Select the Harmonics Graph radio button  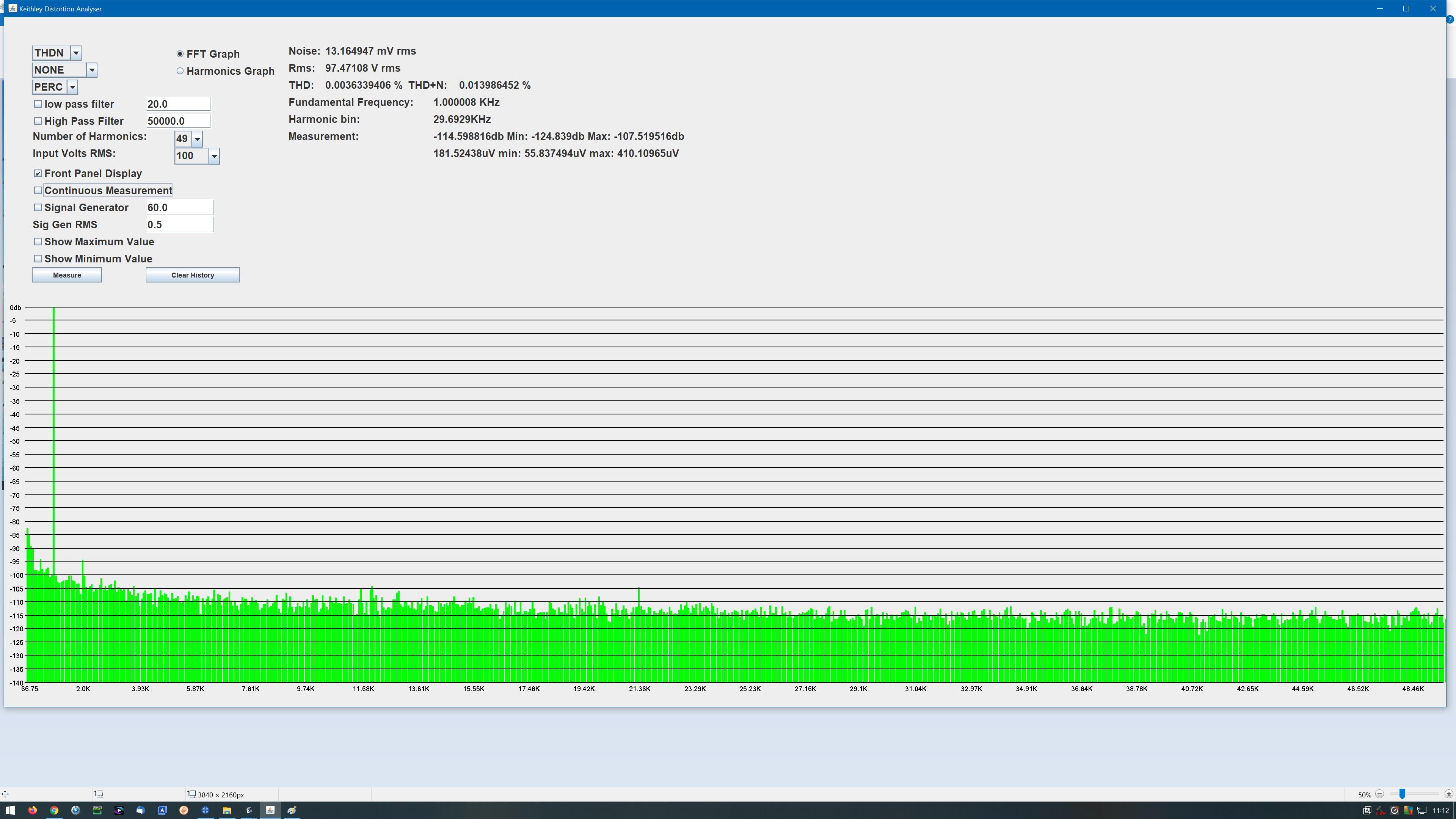(x=180, y=71)
